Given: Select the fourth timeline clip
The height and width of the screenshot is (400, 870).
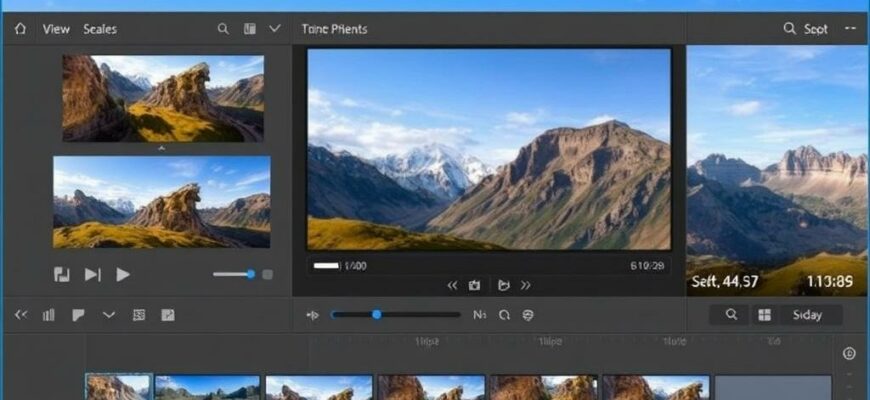Looking at the screenshot, I should 432,388.
